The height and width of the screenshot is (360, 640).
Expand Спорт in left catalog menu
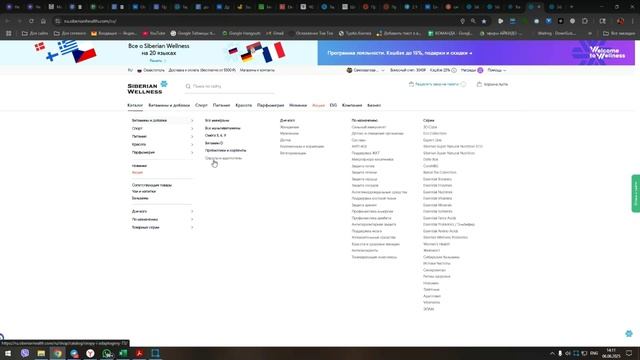pos(162,129)
